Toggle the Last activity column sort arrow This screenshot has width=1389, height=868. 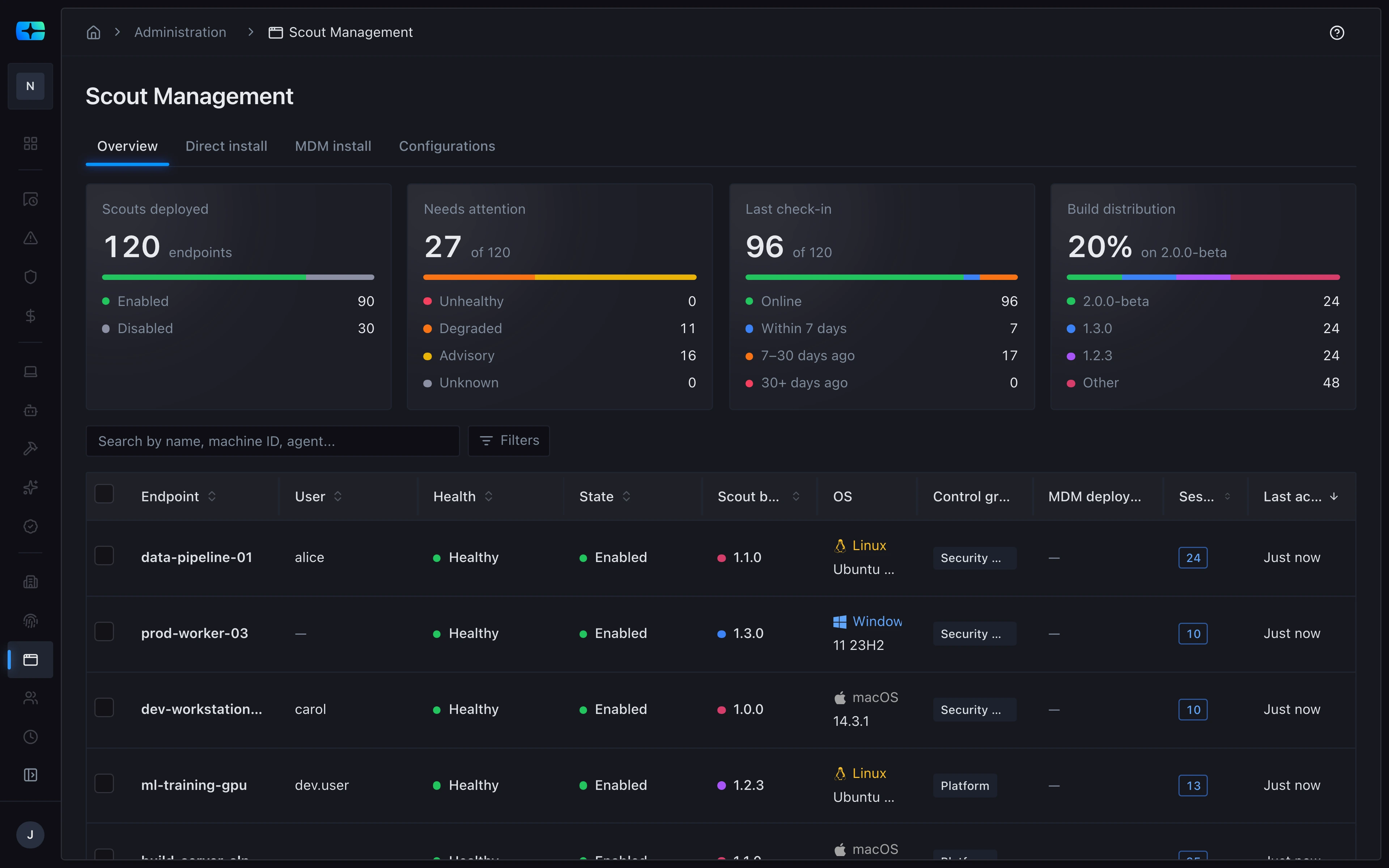pos(1334,497)
